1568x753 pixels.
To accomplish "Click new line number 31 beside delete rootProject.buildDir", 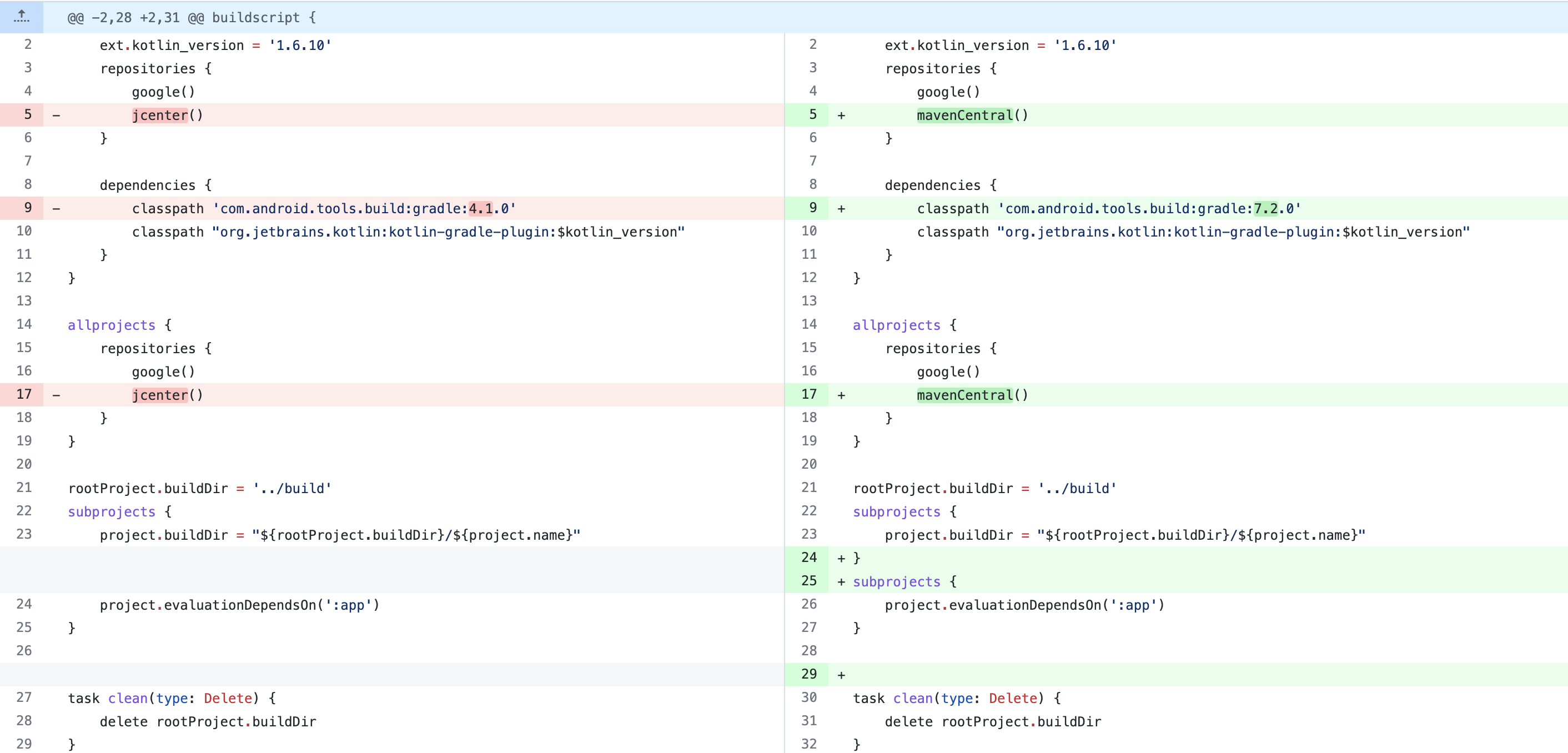I will 810,721.
